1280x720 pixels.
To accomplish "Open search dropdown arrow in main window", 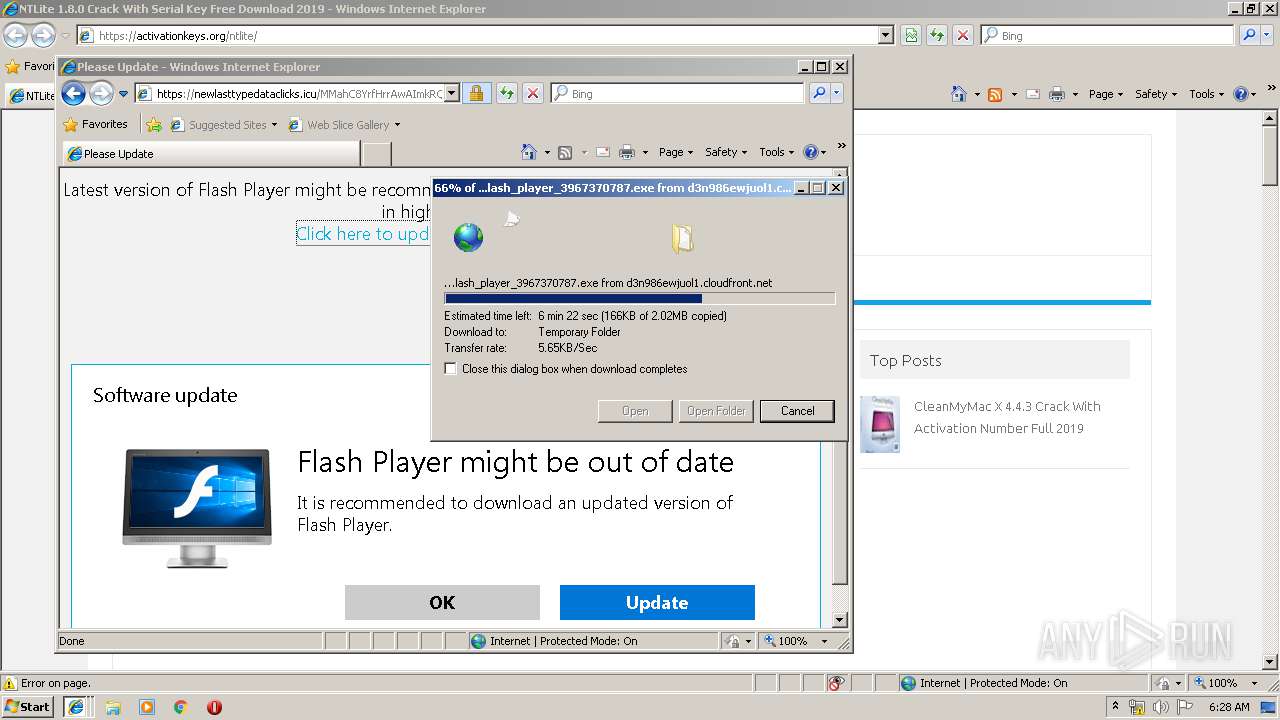I will [x=1266, y=35].
